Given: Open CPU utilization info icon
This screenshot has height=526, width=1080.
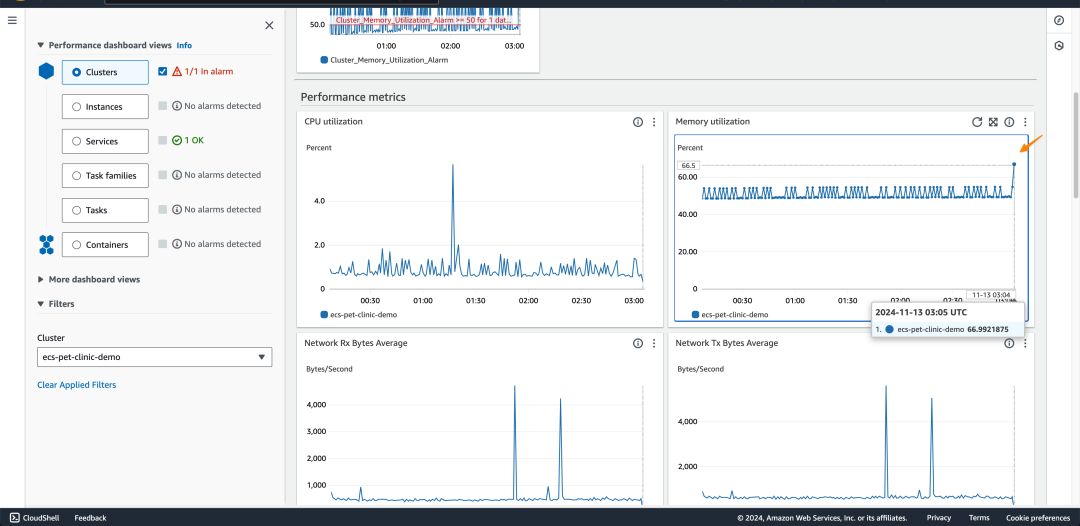Looking at the screenshot, I should pyautogui.click(x=638, y=122).
